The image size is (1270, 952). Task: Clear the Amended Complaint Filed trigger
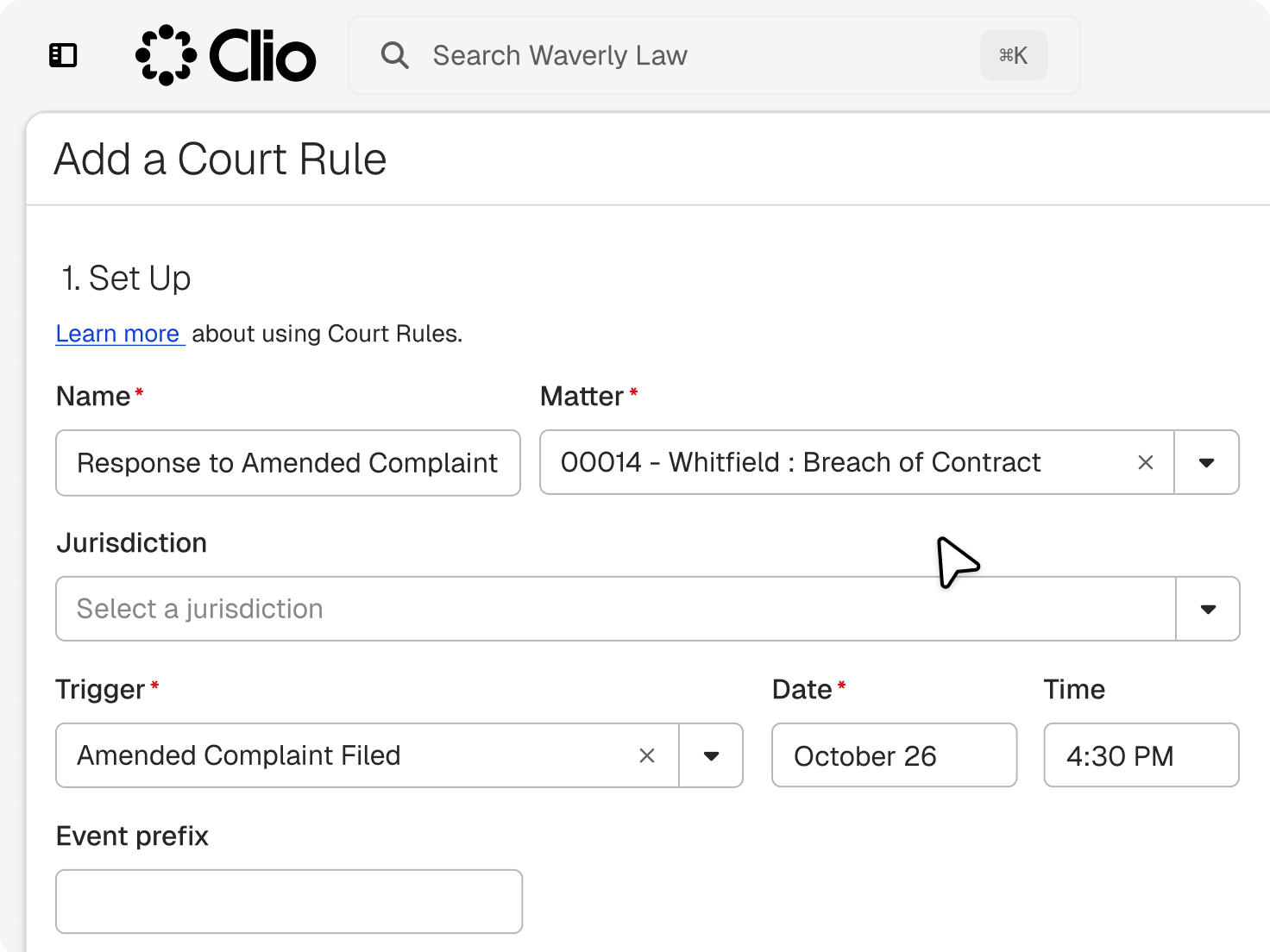(647, 755)
